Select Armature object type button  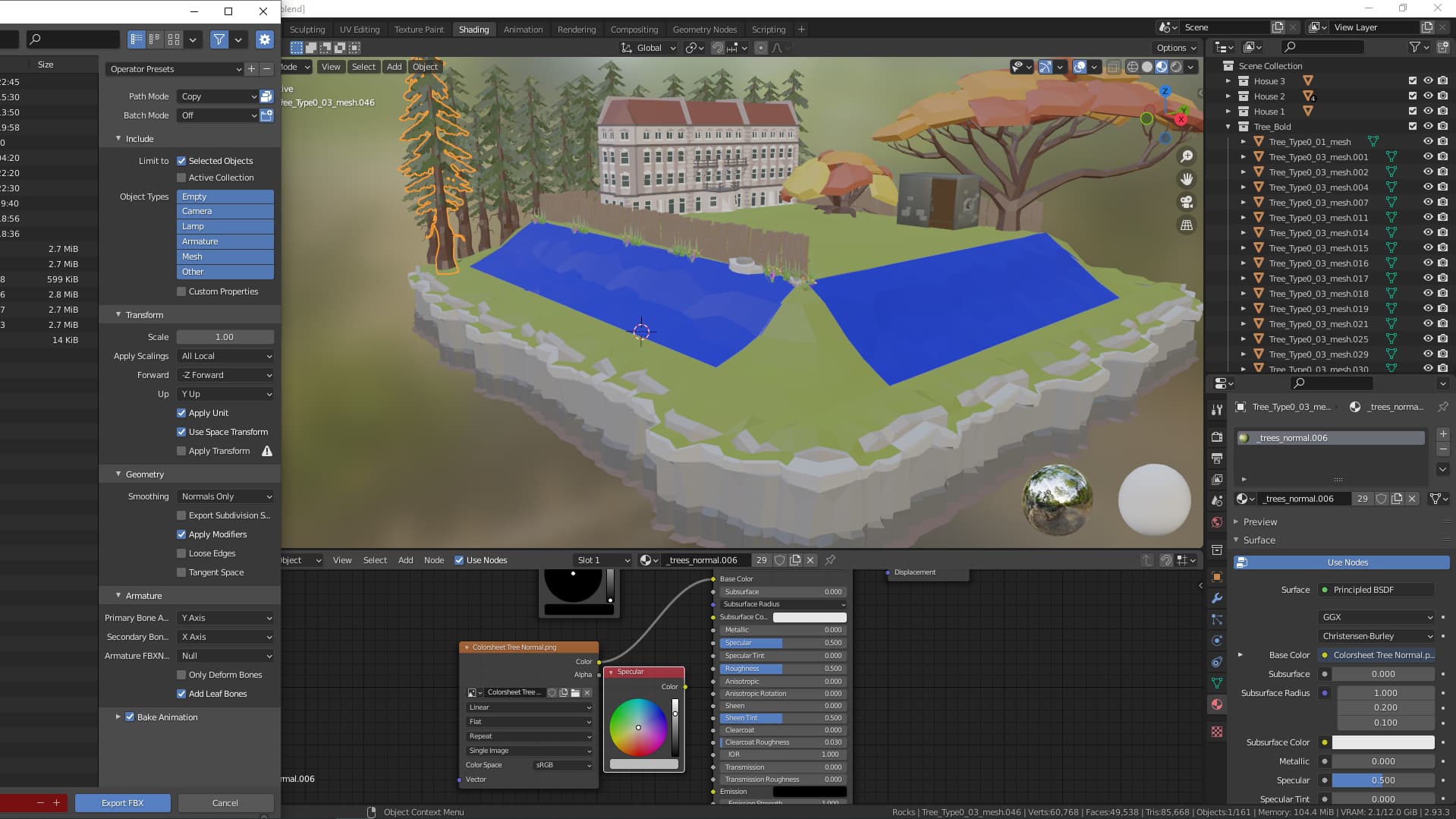pyautogui.click(x=225, y=241)
